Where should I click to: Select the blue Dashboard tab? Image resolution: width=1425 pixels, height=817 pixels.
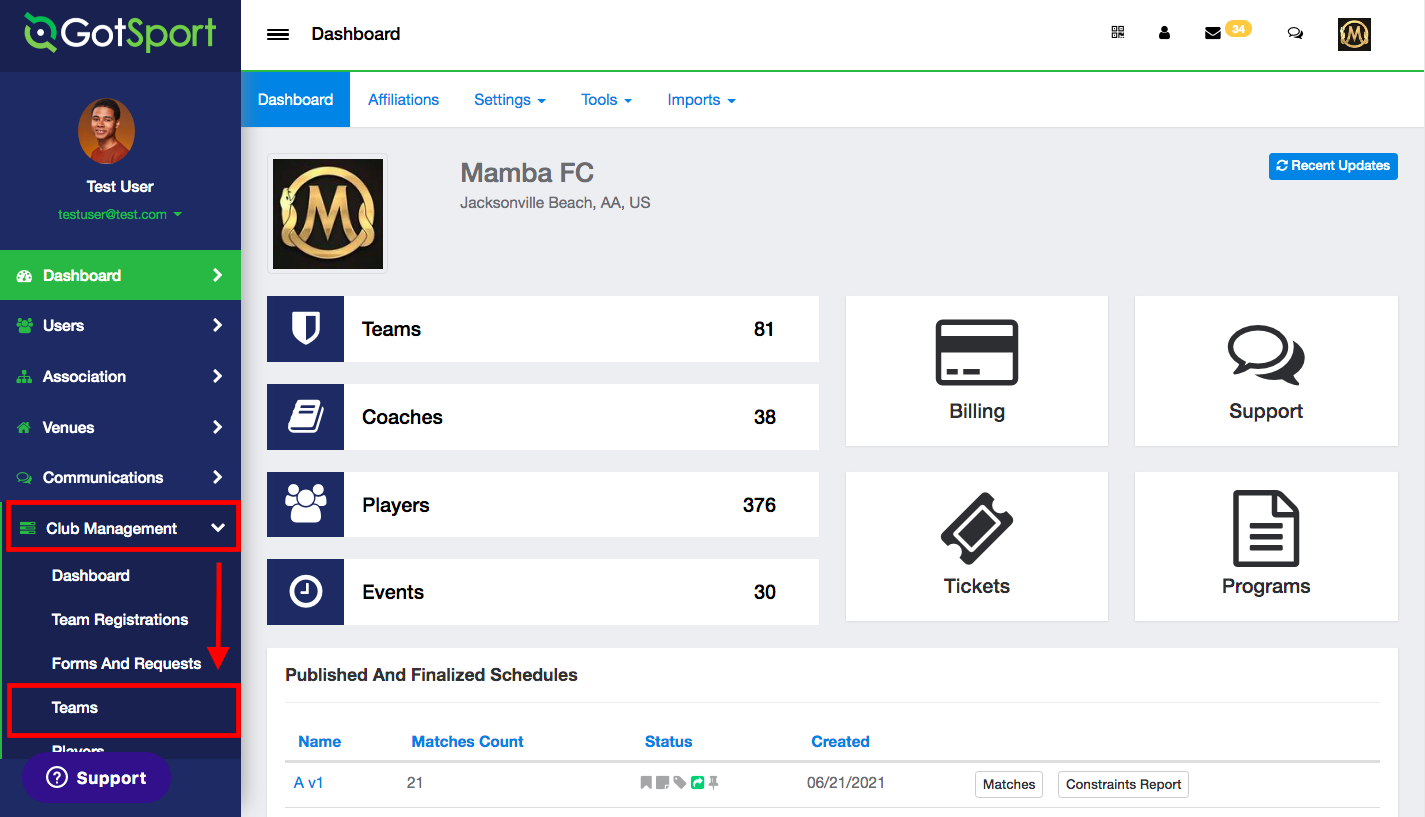295,100
